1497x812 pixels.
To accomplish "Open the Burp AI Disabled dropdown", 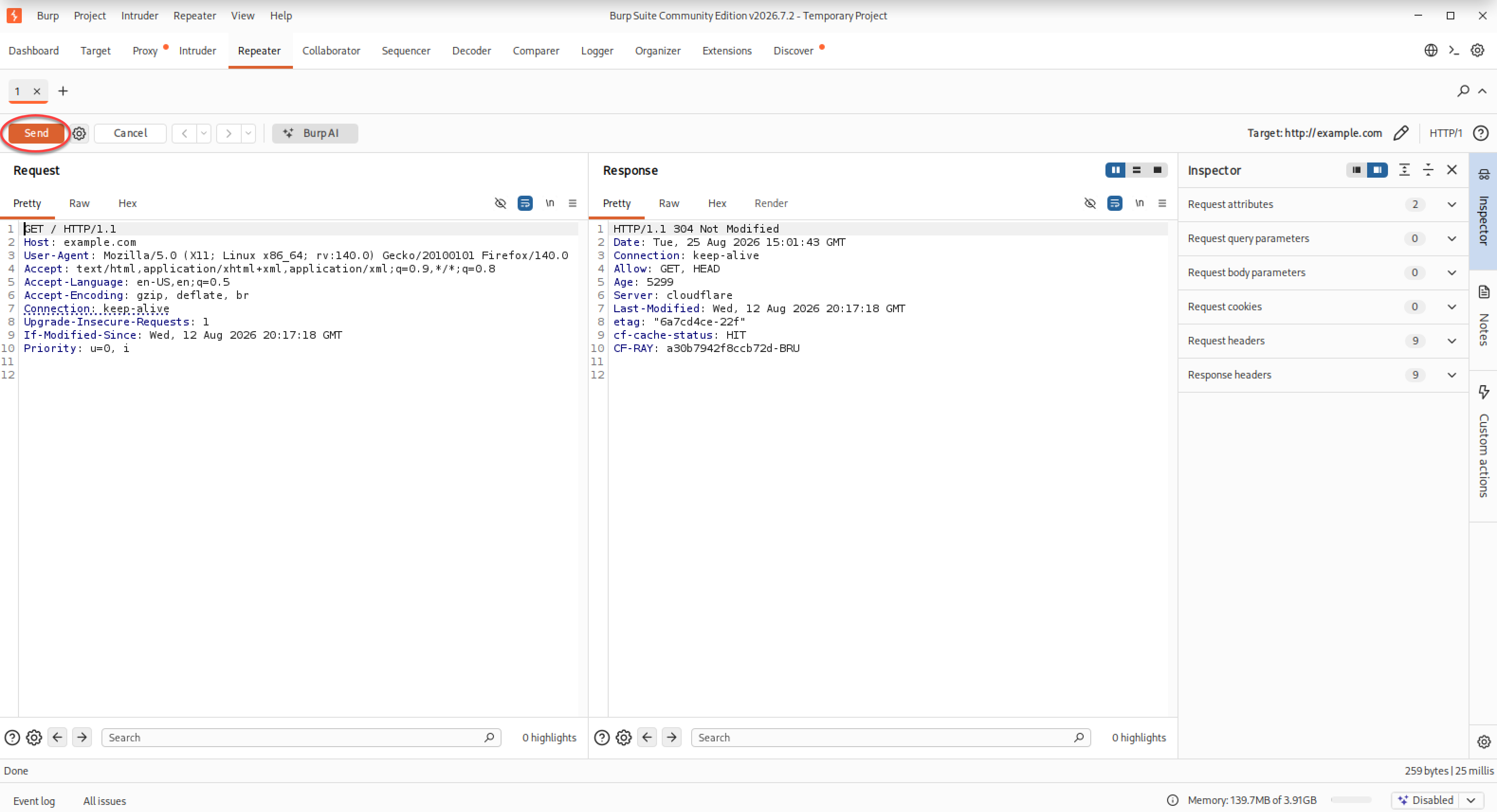I will click(x=1437, y=800).
